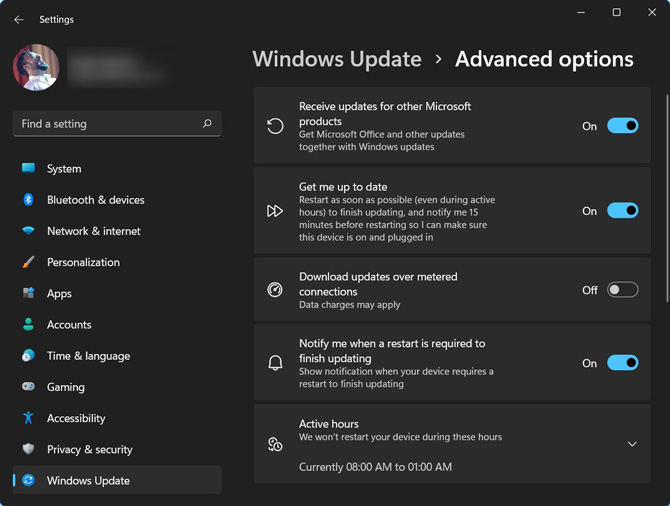Click the Windows Update breadcrumb link
670x506 pixels.
pos(337,59)
